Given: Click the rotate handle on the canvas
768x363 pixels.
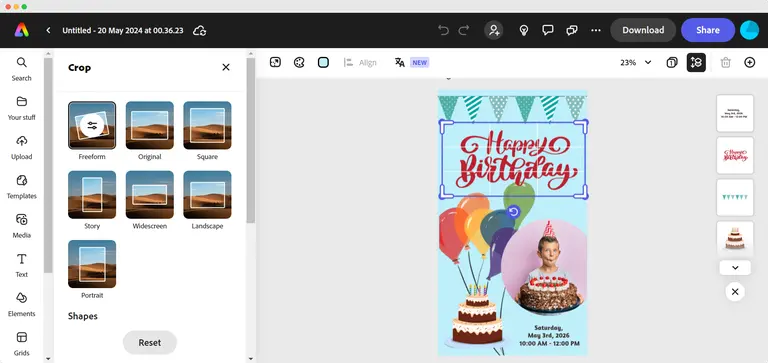Looking at the screenshot, I should 513,212.
